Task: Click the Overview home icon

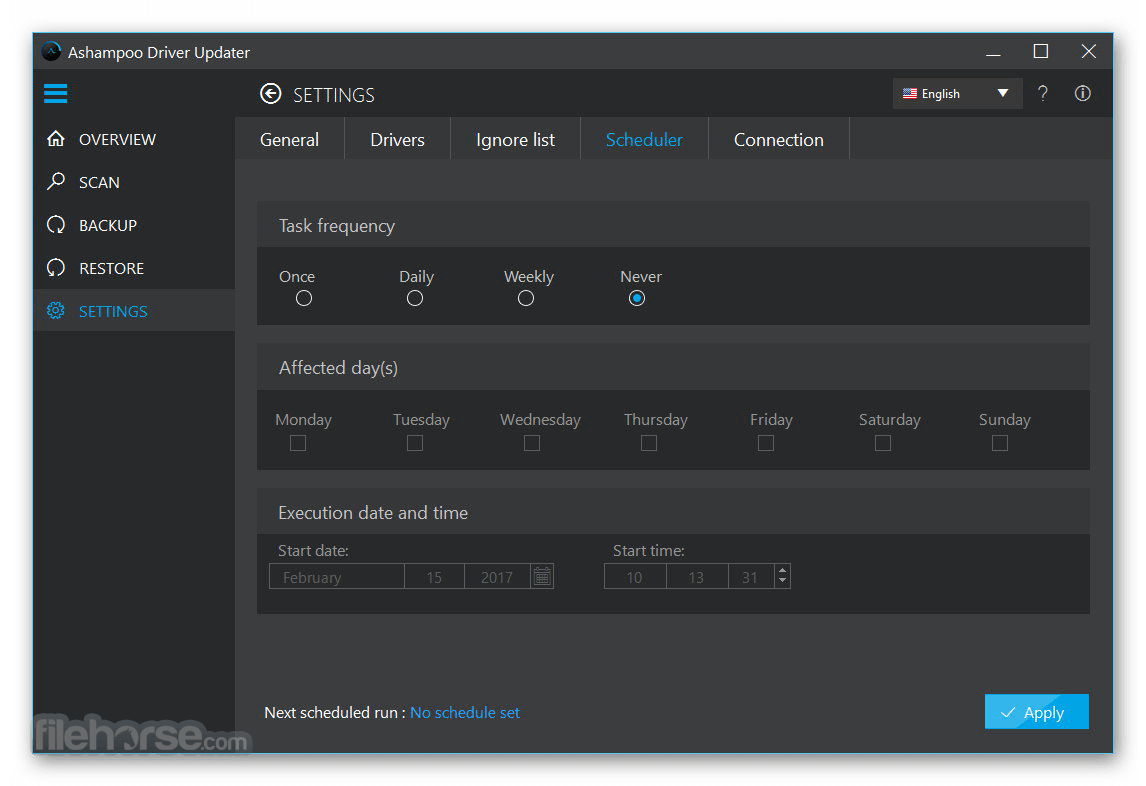Action: coord(56,139)
